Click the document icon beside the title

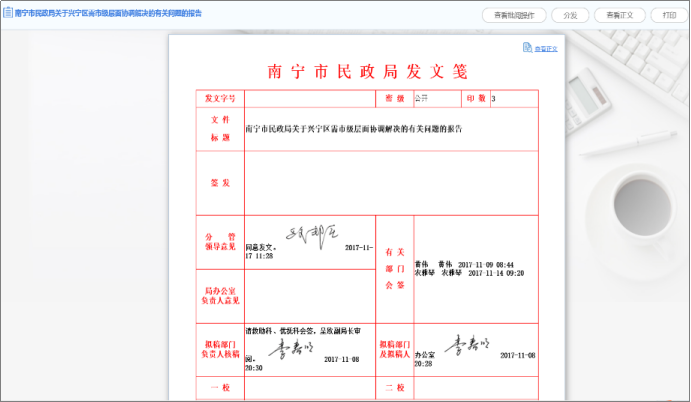click(x=8, y=14)
